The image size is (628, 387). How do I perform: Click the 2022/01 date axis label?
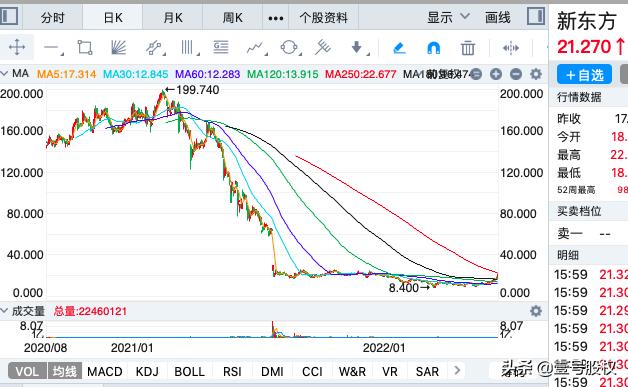[x=384, y=348]
